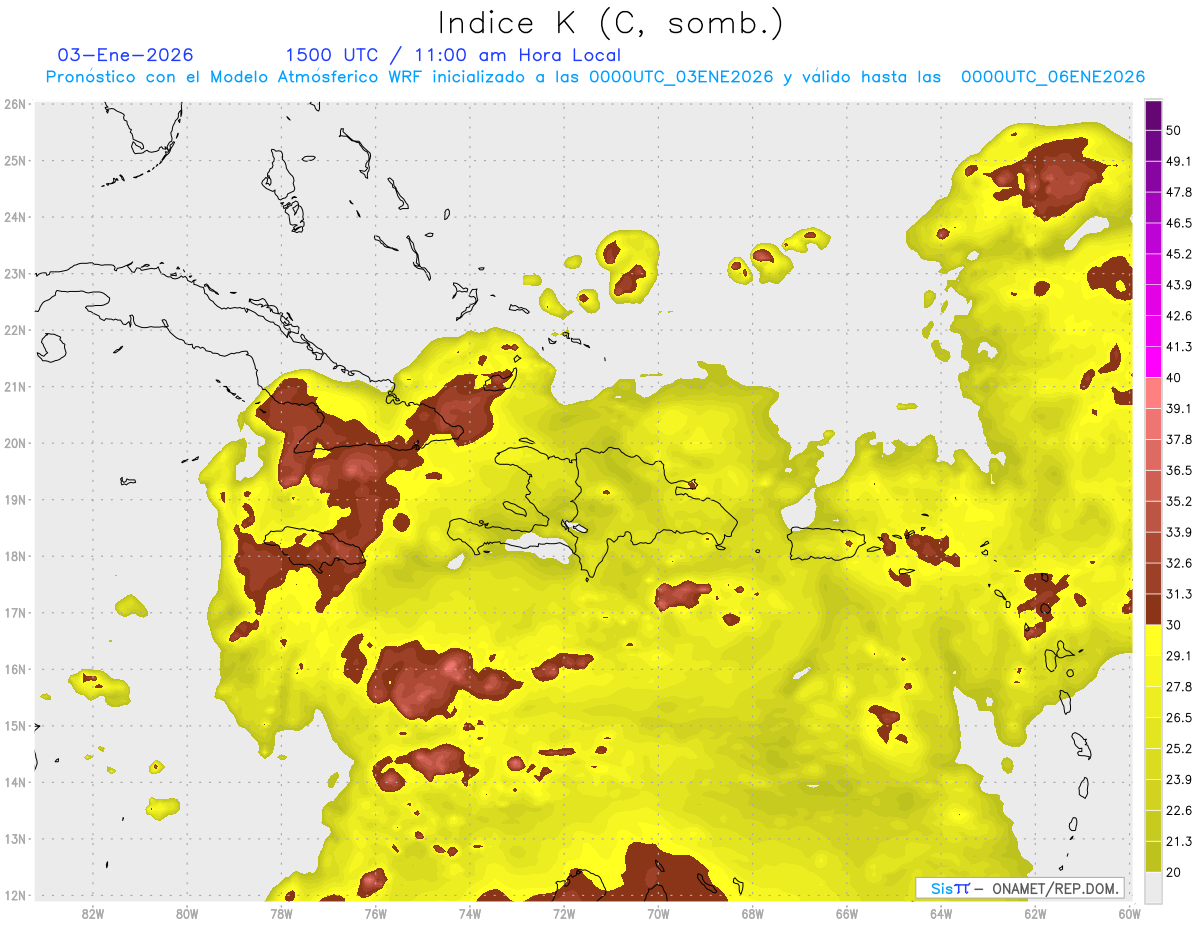Click the longitude label '82W'
1200x927 pixels.
pos(92,914)
